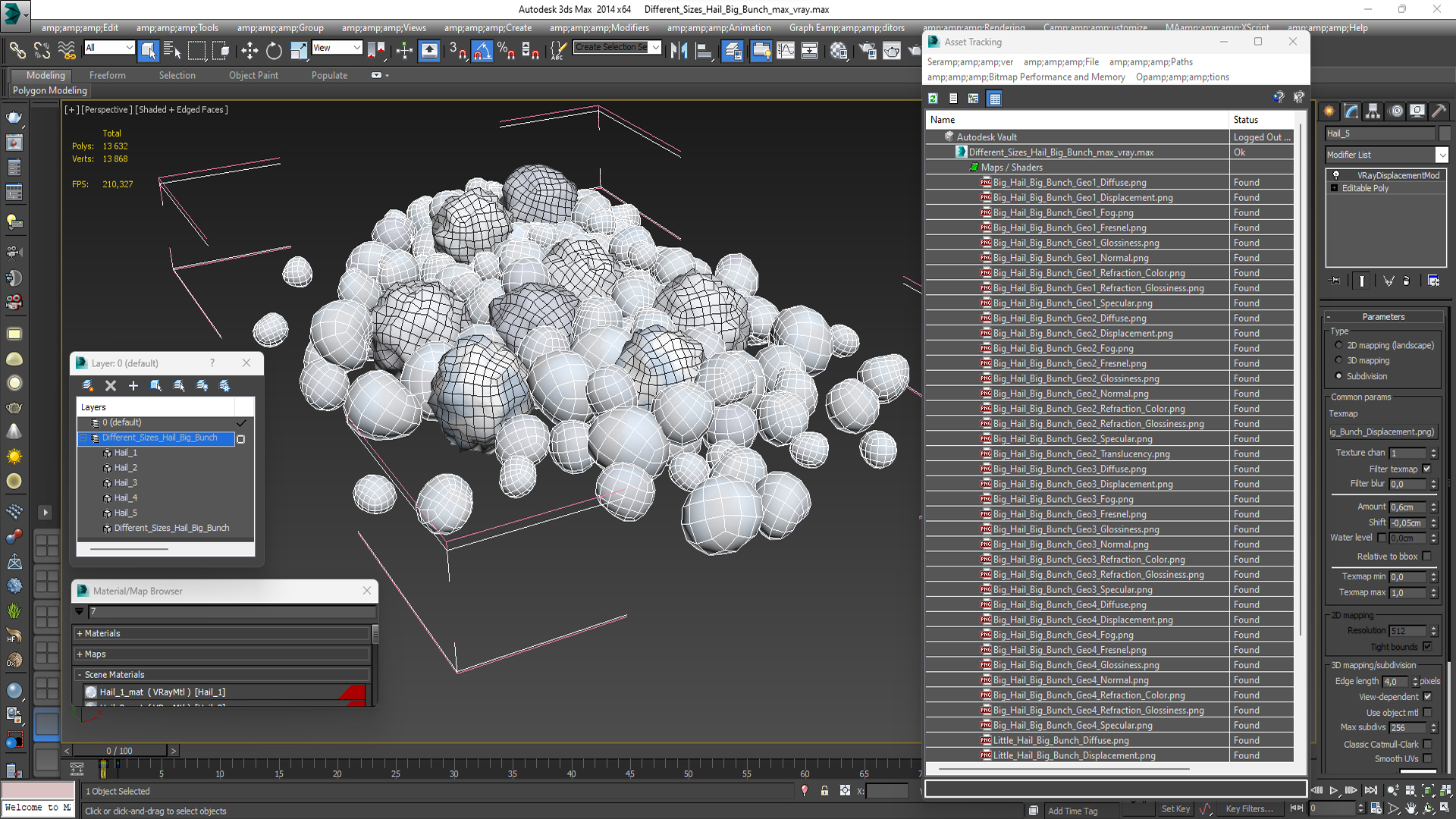Click Delete layer X icon in Layer dialog

pyautogui.click(x=111, y=385)
